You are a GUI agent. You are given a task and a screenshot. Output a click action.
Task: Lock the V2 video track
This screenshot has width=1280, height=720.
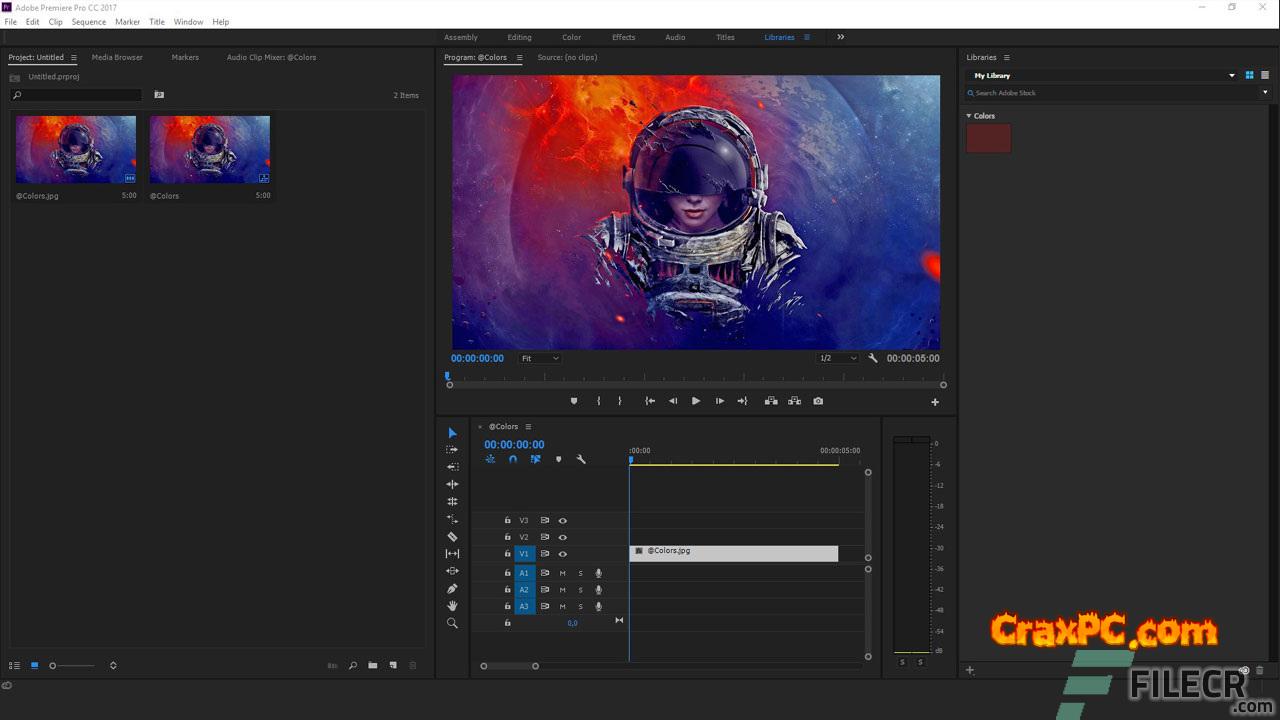[507, 537]
